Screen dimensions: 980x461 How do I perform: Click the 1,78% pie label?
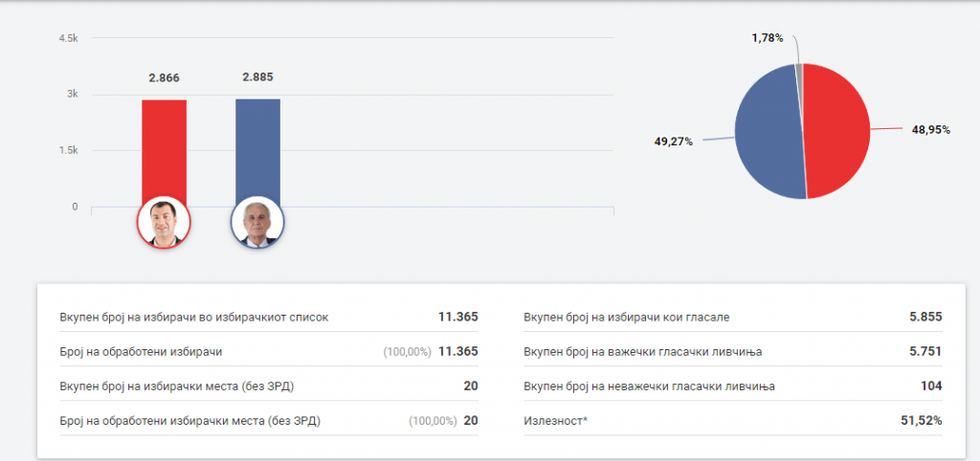(768, 38)
